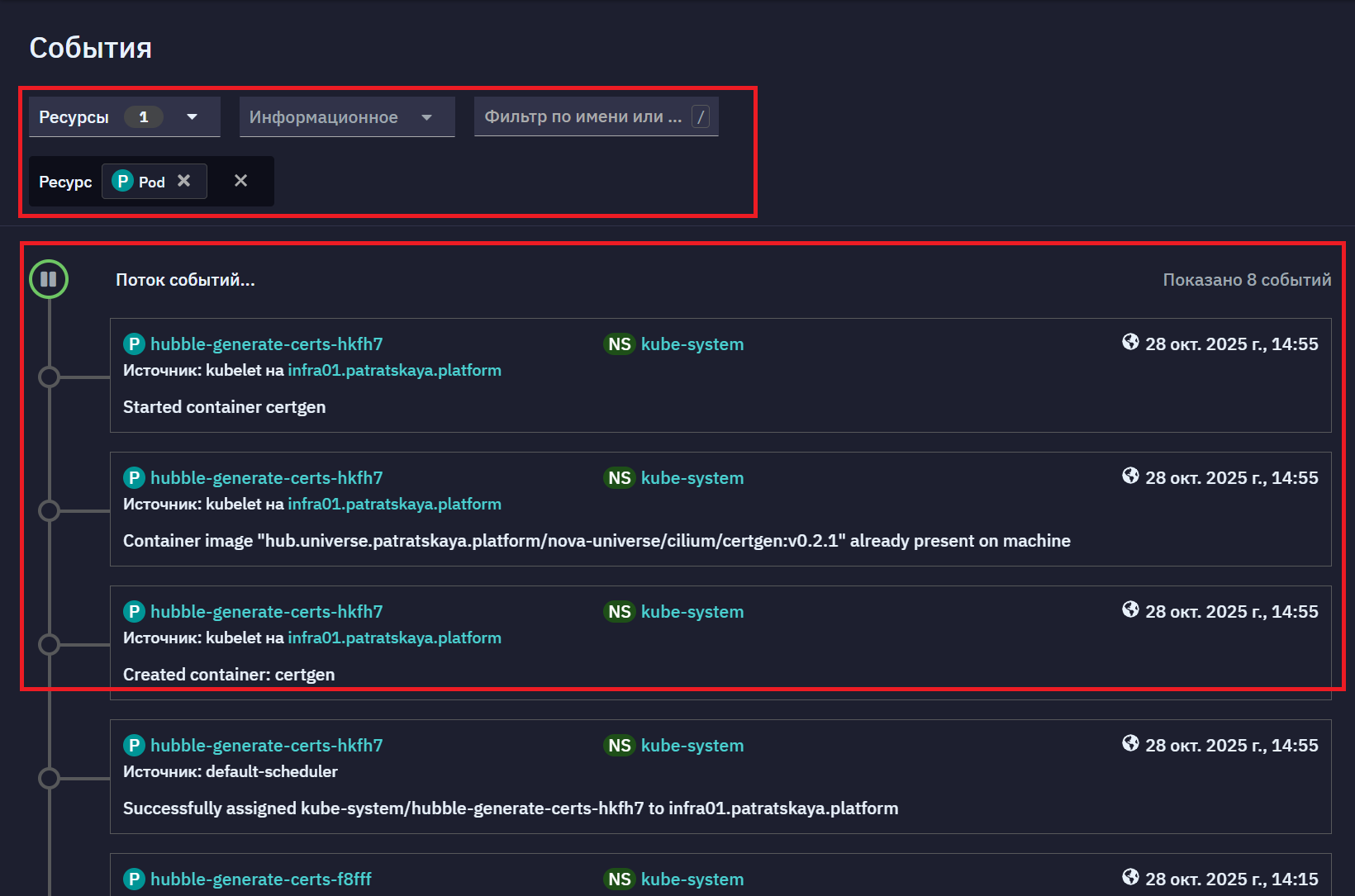Click the 'Поток событий...' label
The height and width of the screenshot is (896, 1355).
185,280
